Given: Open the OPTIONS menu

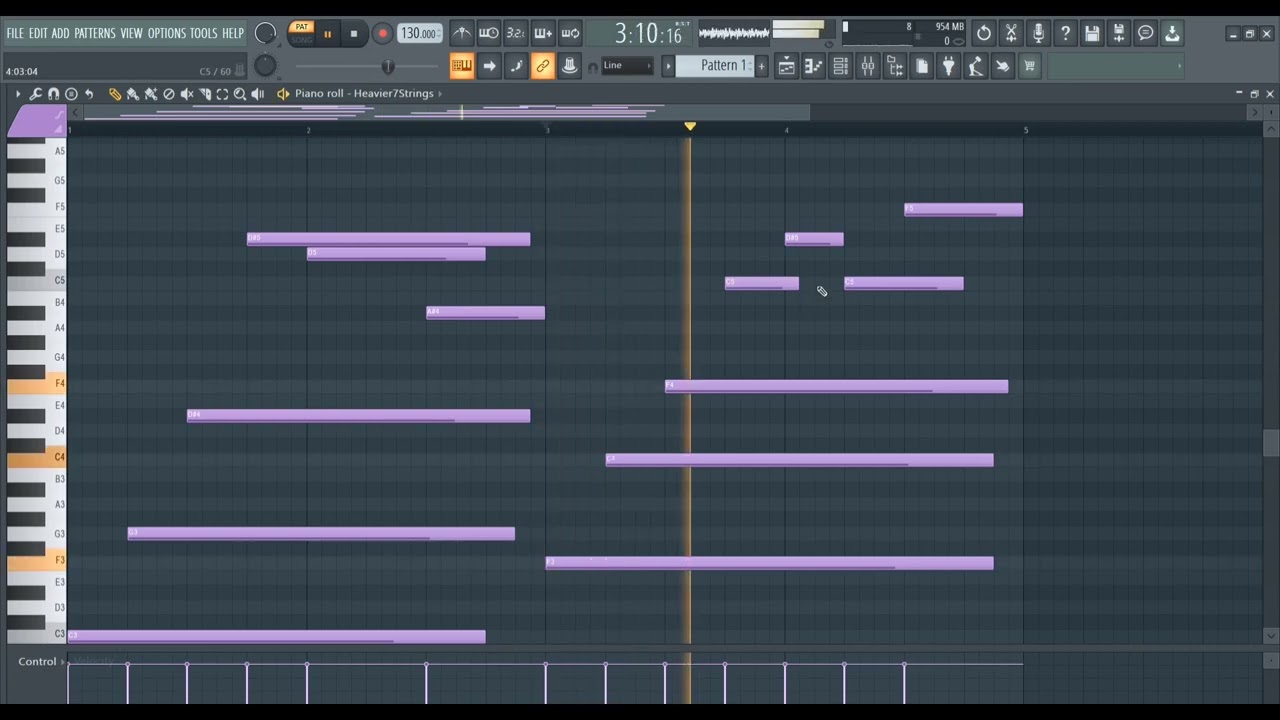Looking at the screenshot, I should coord(167,33).
